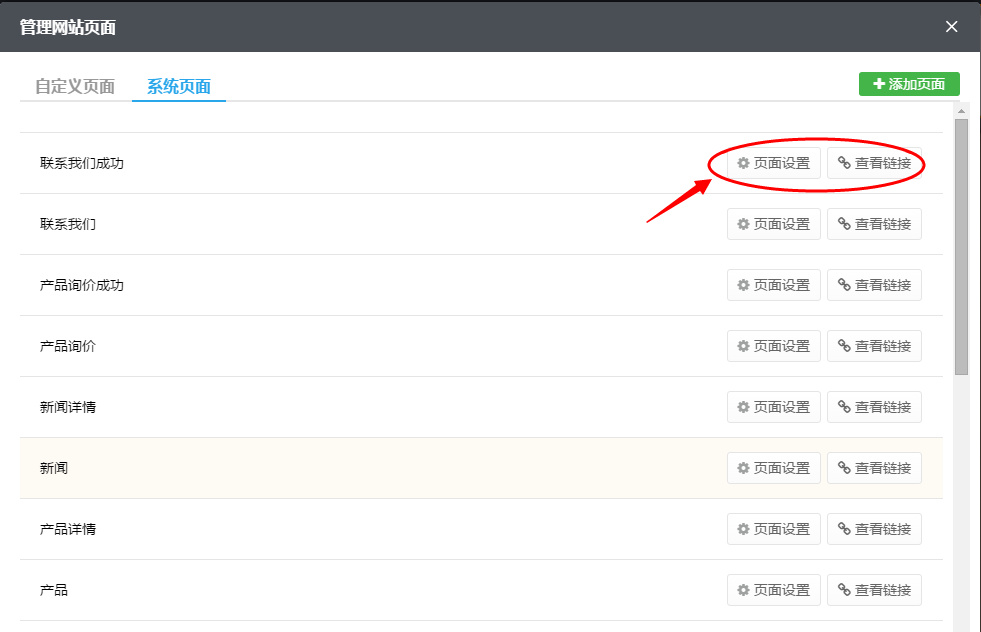The image size is (981, 632).
Task: Click gear icon in 产品询价成功 row
Action: (743, 285)
